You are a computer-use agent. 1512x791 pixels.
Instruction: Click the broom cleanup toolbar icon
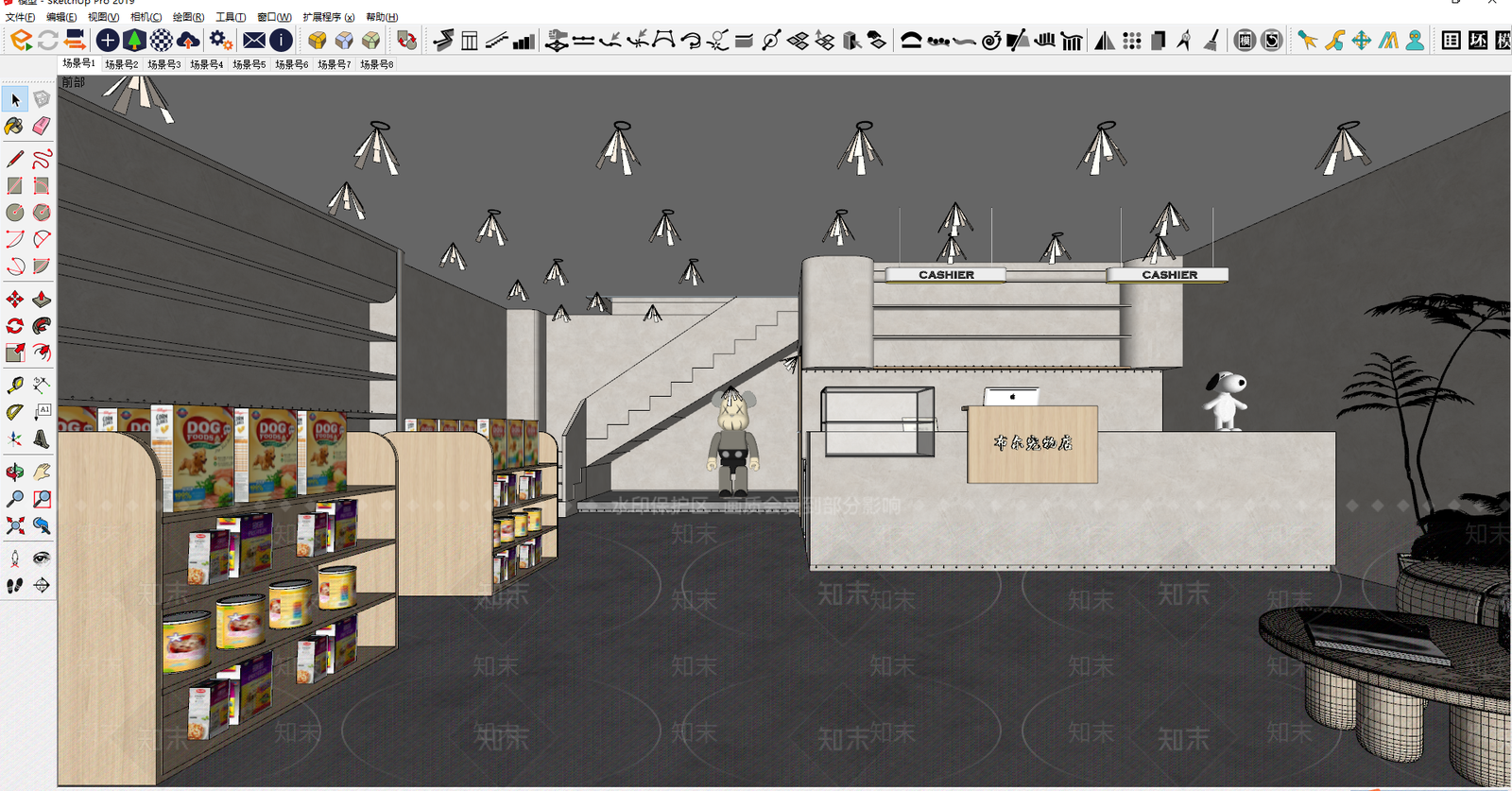tap(1211, 40)
